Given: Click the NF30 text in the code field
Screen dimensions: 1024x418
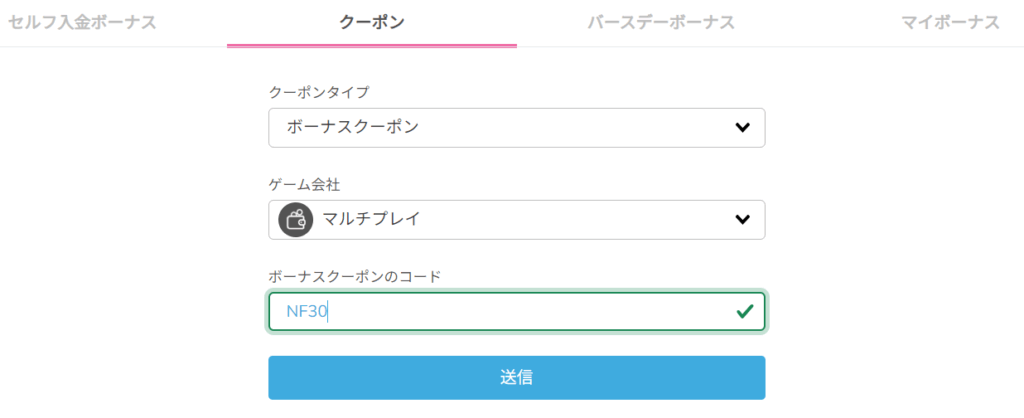Looking at the screenshot, I should (x=306, y=311).
